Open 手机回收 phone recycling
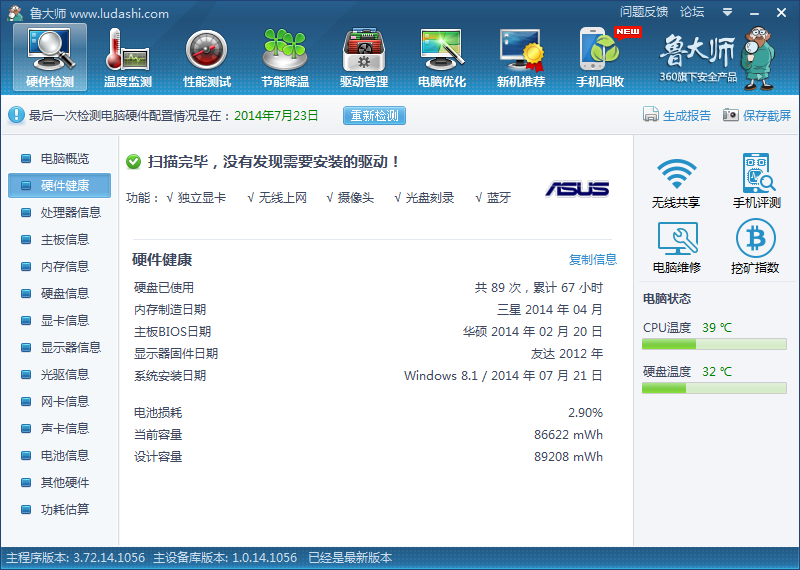800x570 pixels. coord(600,58)
